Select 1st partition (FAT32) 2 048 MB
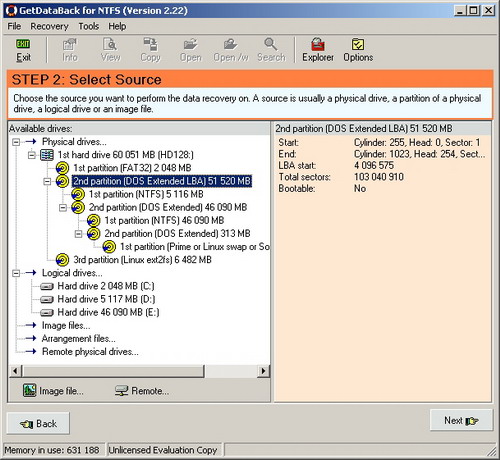This screenshot has width=500, height=460. [132, 168]
